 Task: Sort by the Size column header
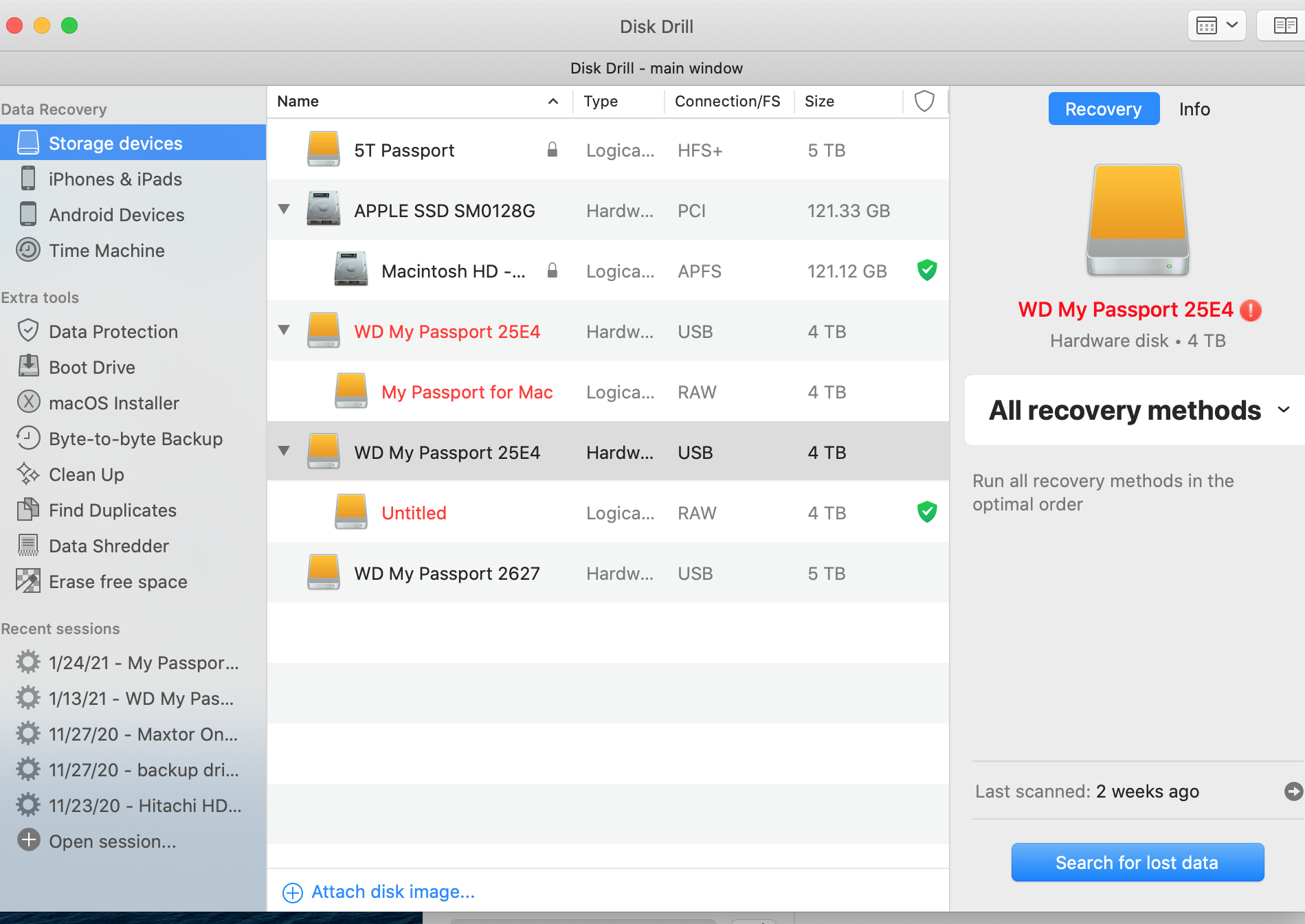click(x=849, y=102)
